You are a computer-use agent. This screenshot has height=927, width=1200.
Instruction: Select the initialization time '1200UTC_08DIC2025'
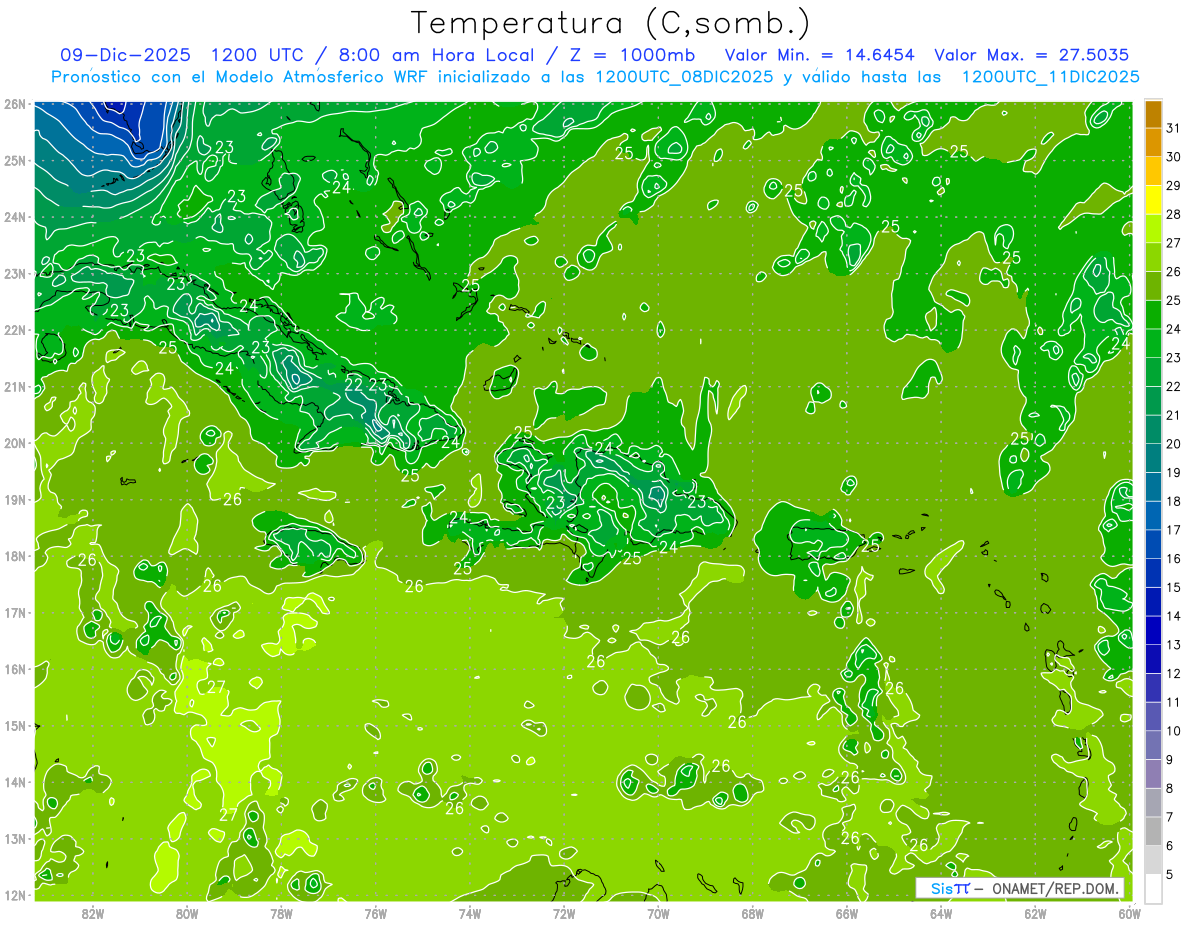tap(684, 76)
